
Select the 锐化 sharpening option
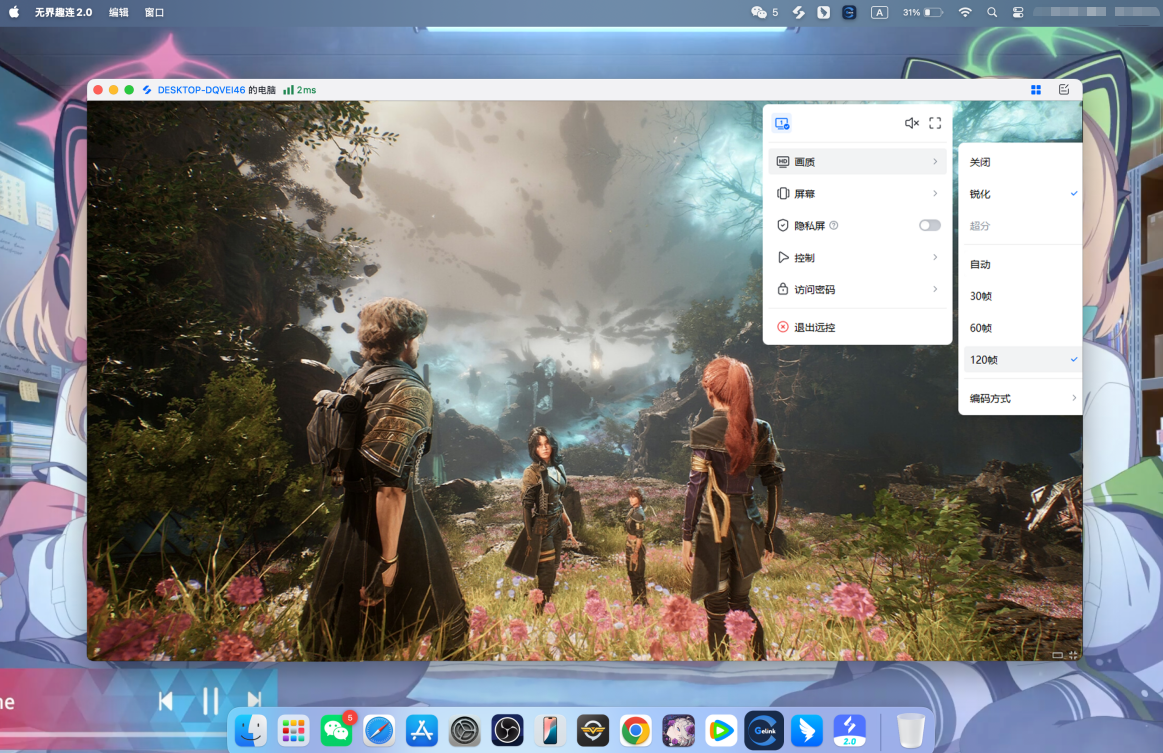point(980,194)
